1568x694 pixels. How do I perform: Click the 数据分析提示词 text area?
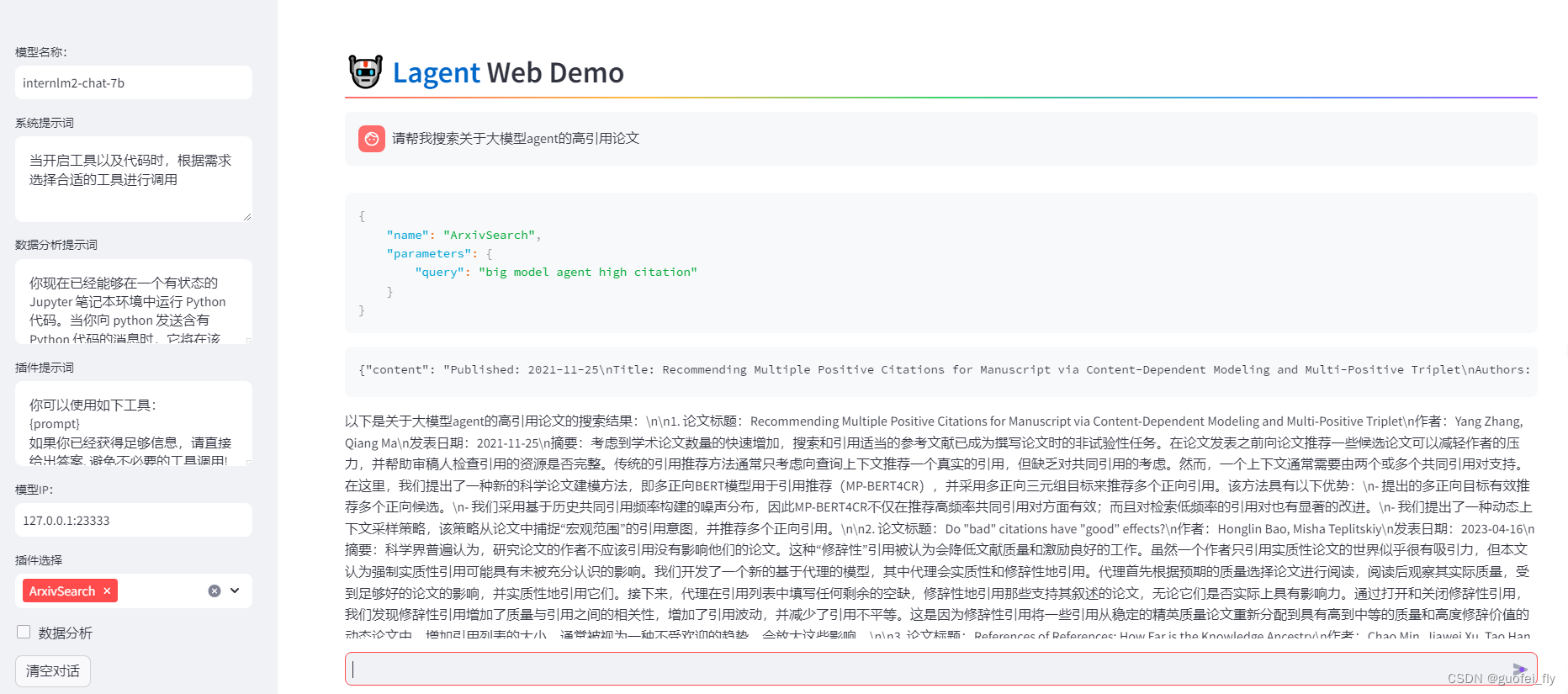[x=134, y=301]
